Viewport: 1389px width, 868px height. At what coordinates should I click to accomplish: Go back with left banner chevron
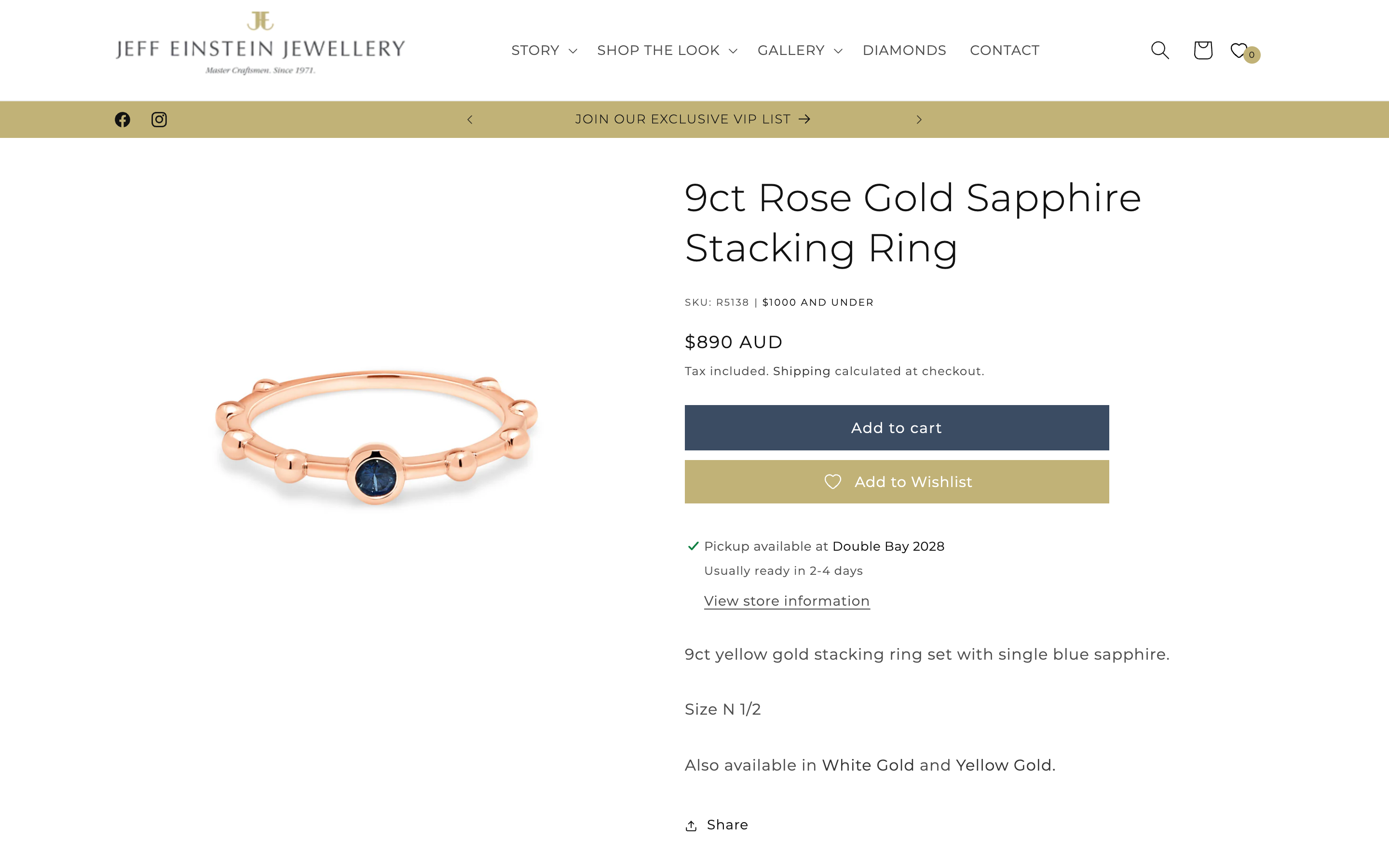(x=470, y=120)
